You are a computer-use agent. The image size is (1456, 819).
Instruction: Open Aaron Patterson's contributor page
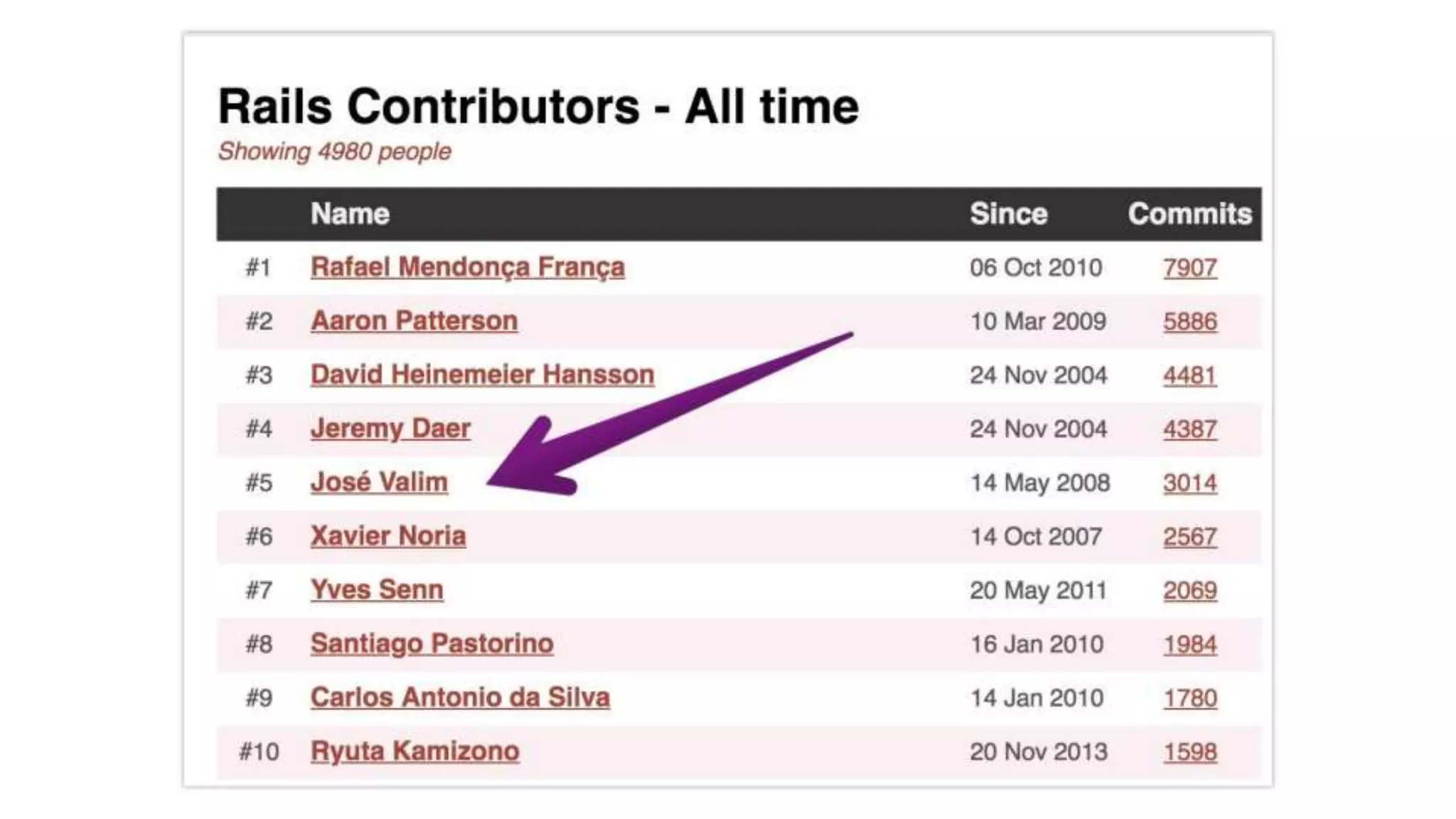coord(414,321)
